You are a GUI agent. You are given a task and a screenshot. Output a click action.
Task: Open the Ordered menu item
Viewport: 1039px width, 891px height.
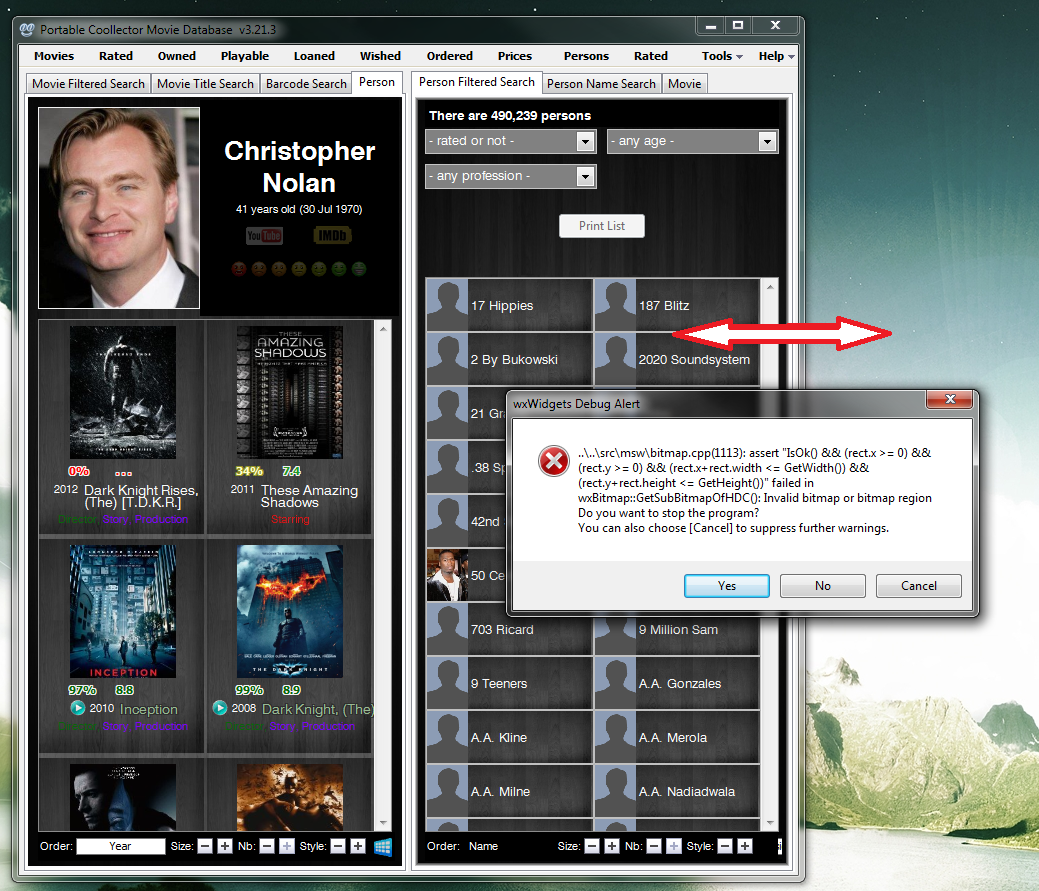(x=449, y=56)
